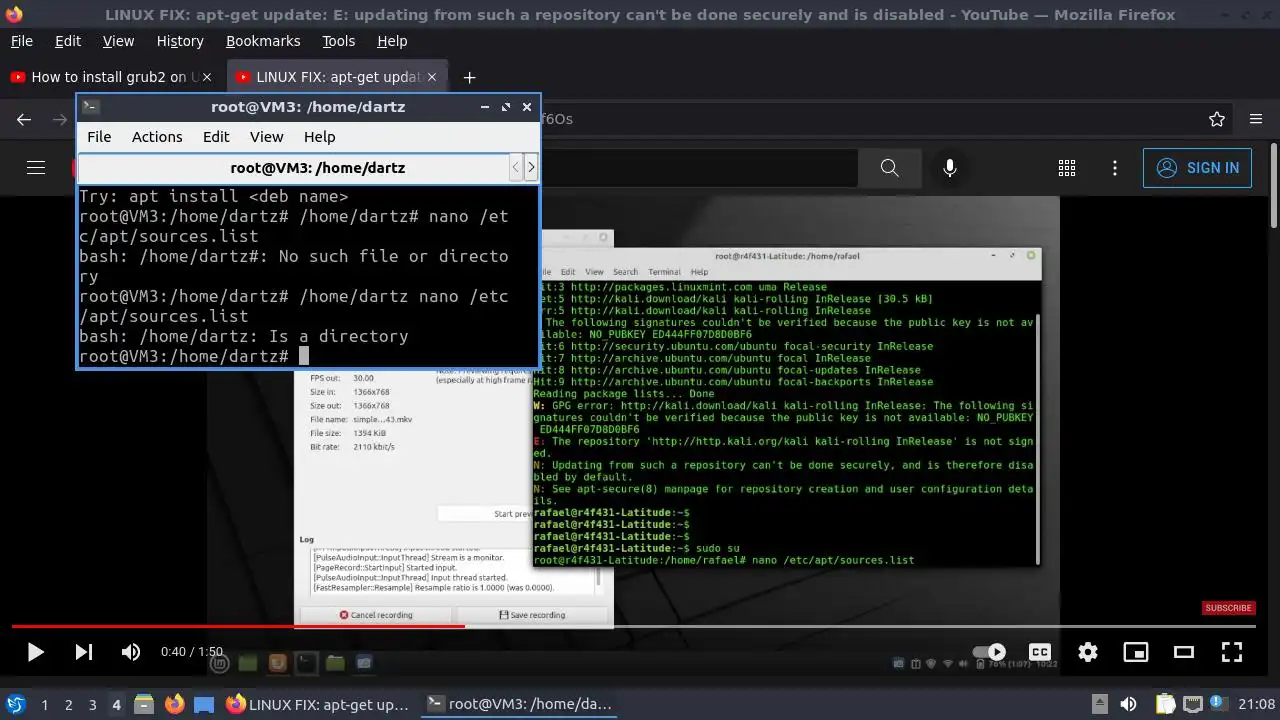Close the 'LINUX FIX' tab
1280x720 pixels.
(433, 77)
